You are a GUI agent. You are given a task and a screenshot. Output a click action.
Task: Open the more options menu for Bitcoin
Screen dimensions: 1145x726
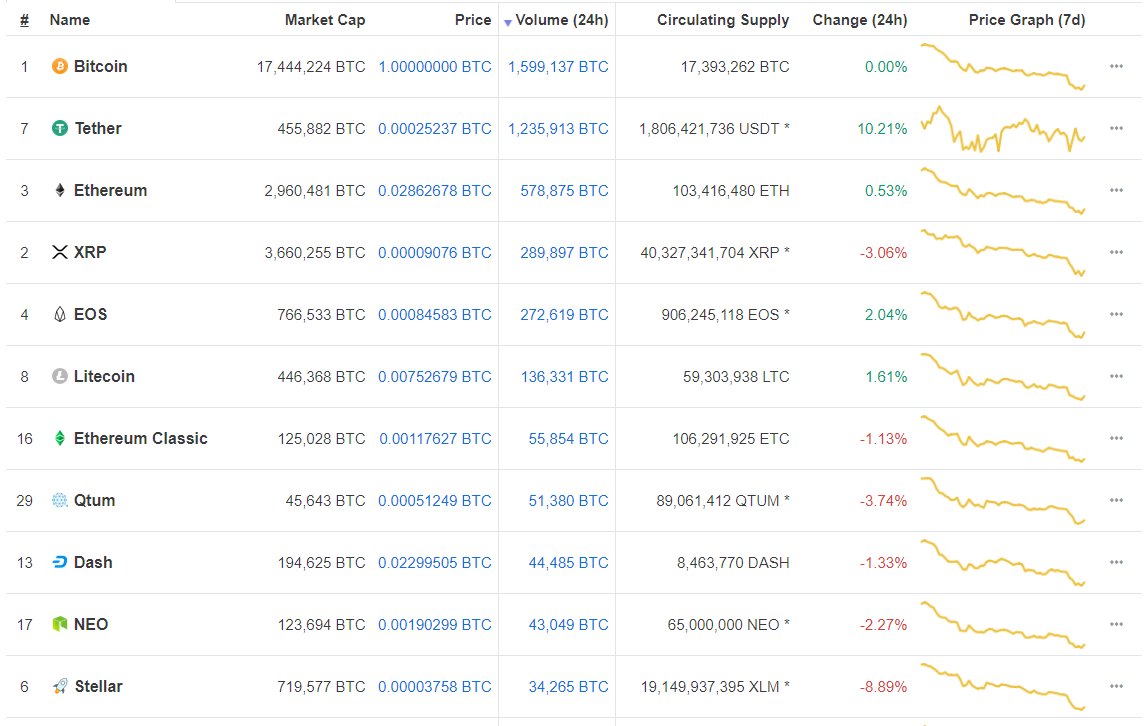click(x=1116, y=67)
